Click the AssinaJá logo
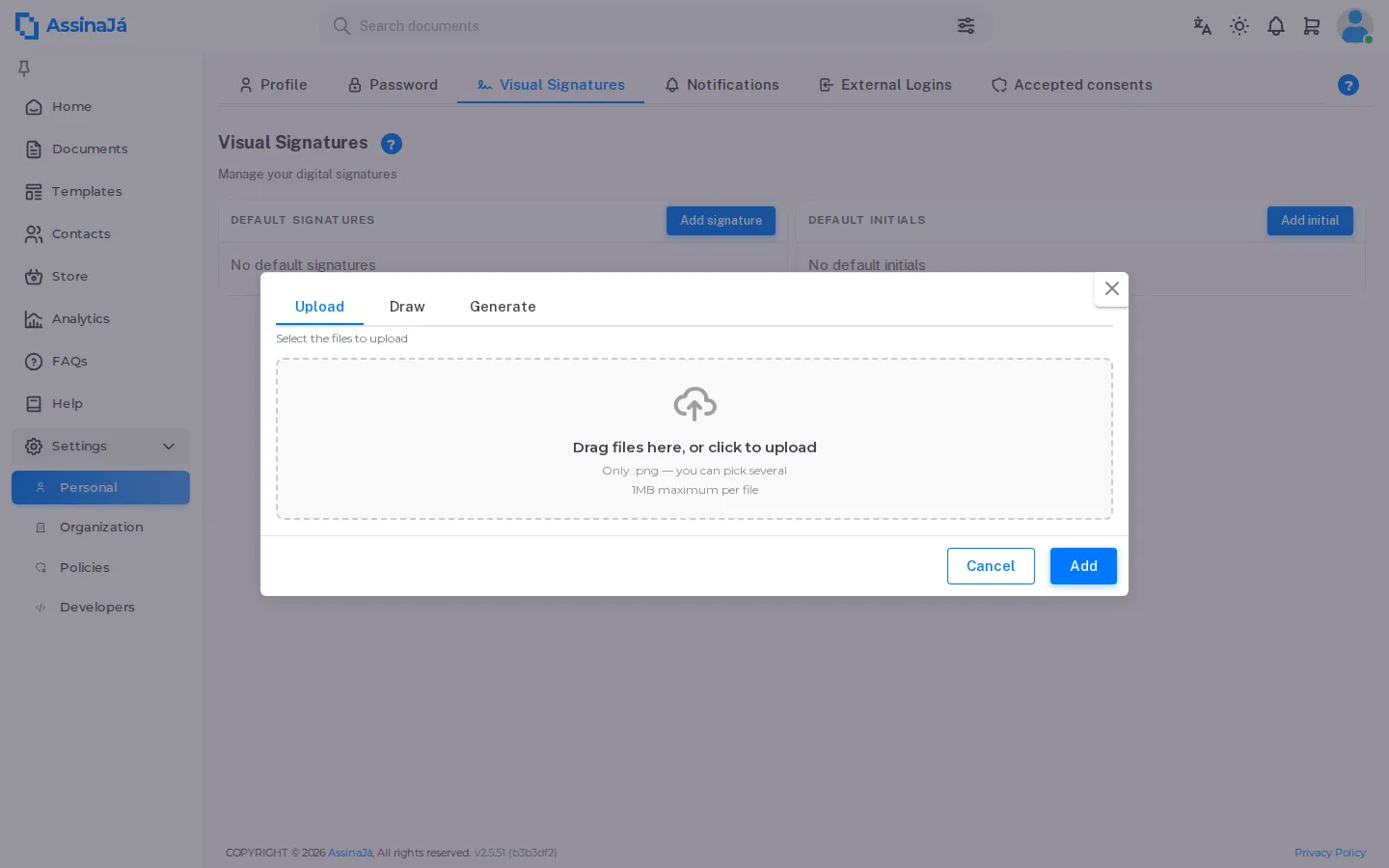1389x868 pixels. (71, 26)
